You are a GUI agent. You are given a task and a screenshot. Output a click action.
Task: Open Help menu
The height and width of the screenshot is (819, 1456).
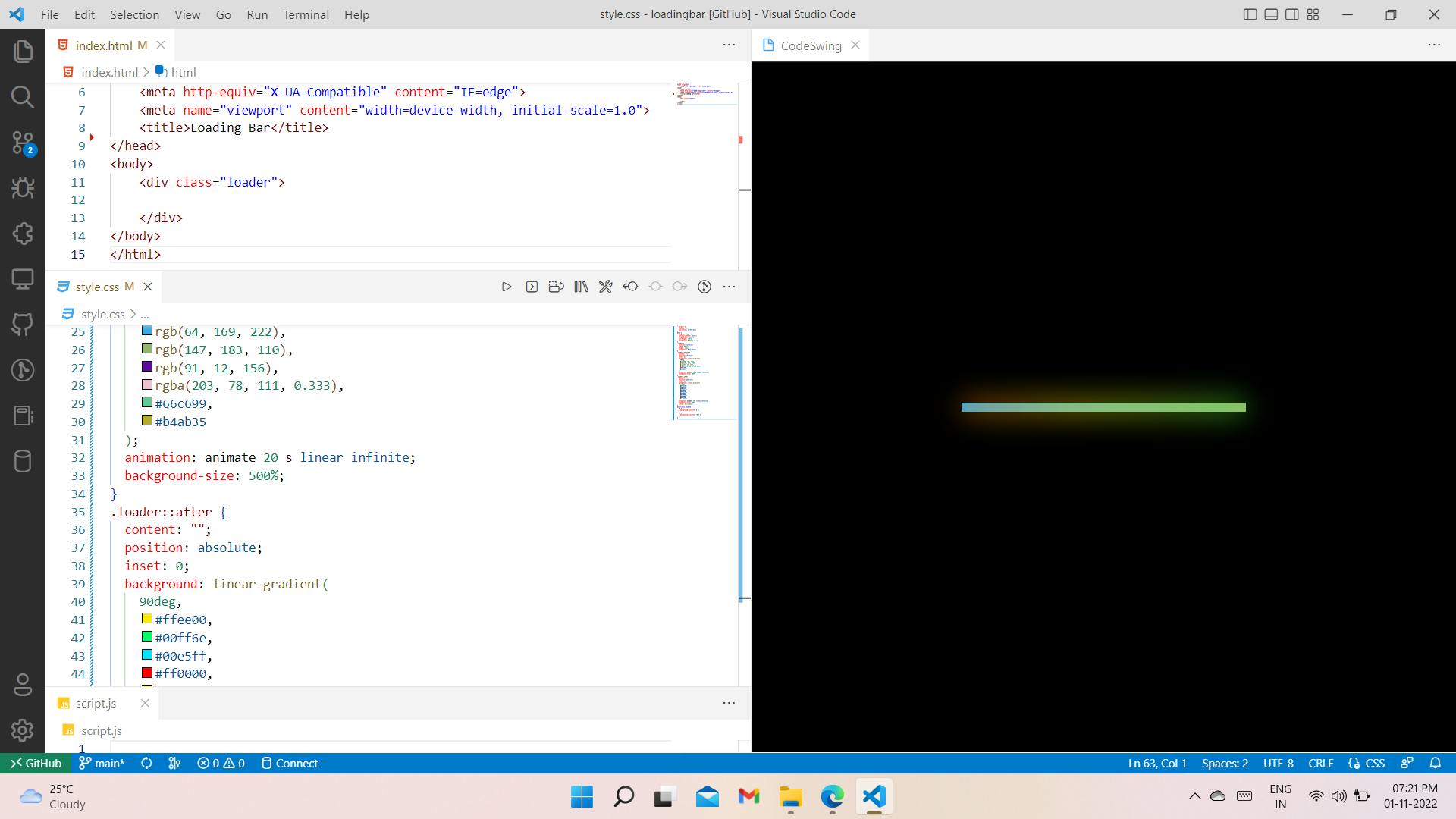[x=356, y=14]
